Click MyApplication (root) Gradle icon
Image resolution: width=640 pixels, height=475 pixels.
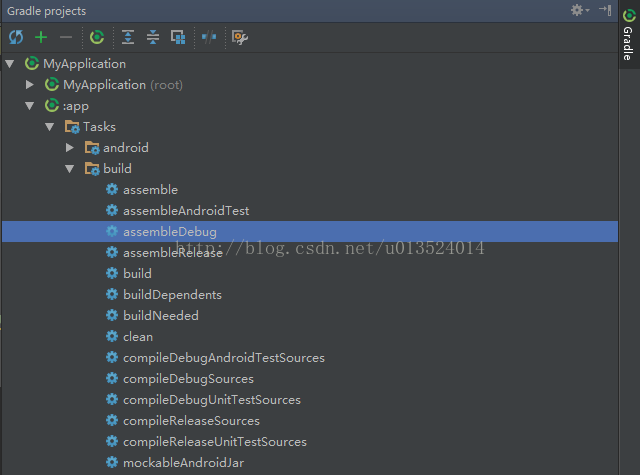pos(52,84)
